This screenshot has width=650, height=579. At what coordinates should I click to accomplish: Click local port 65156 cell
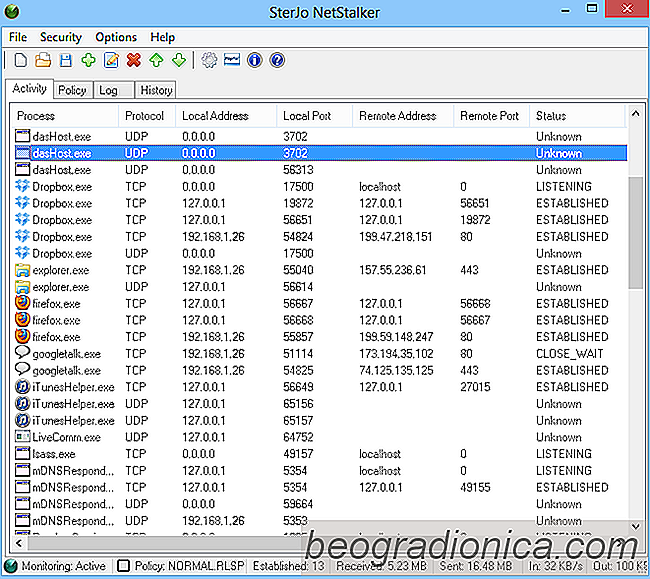[298, 404]
